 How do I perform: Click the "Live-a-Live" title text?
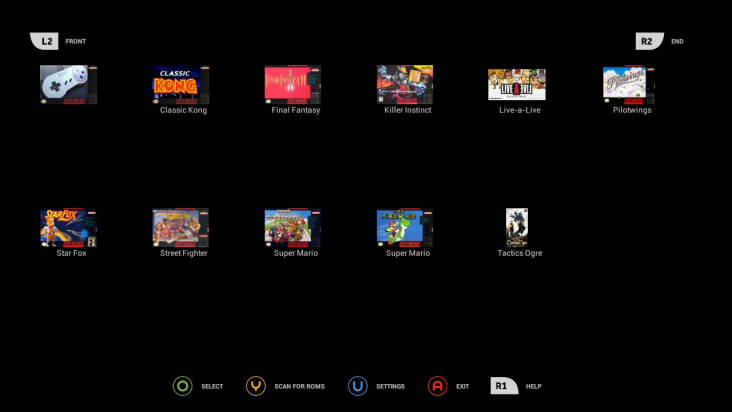520,110
